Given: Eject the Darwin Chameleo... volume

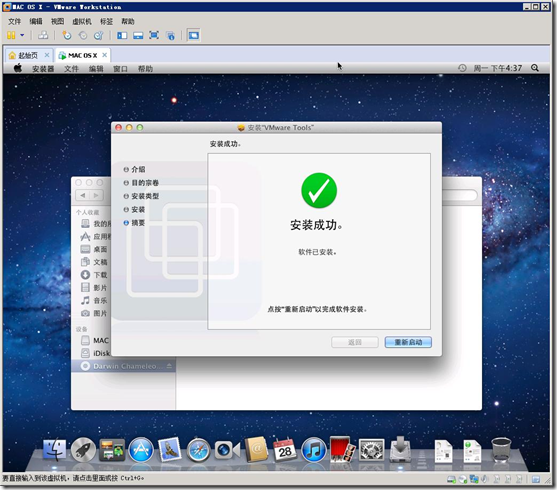Looking at the screenshot, I should coord(169,366).
